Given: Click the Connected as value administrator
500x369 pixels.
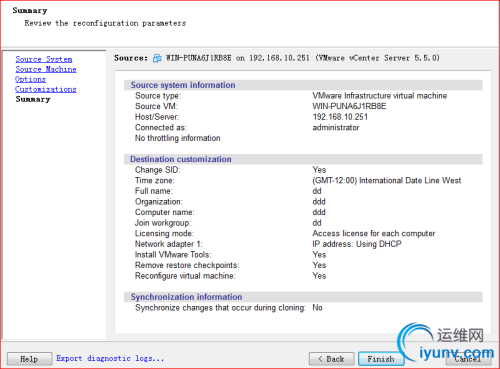Looking at the screenshot, I should click(x=336, y=128).
